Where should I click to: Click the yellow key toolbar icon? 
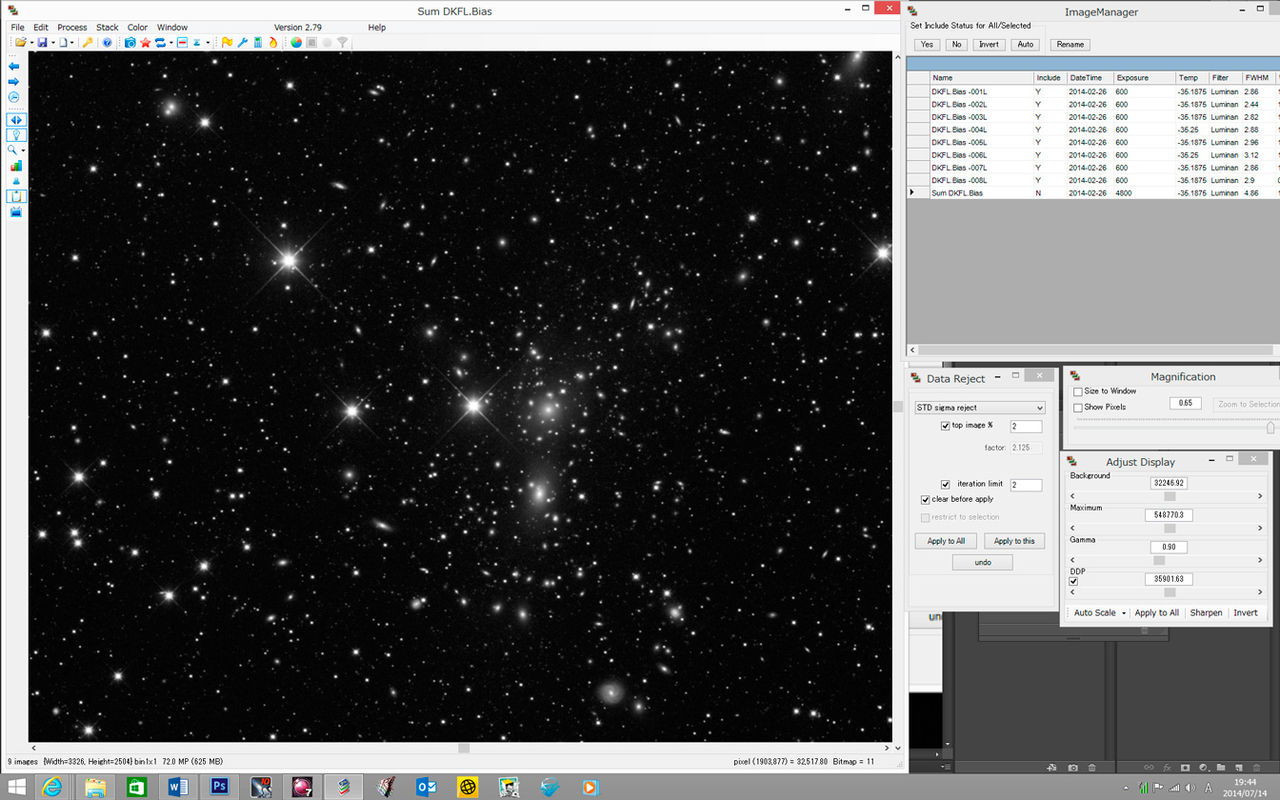(88, 42)
